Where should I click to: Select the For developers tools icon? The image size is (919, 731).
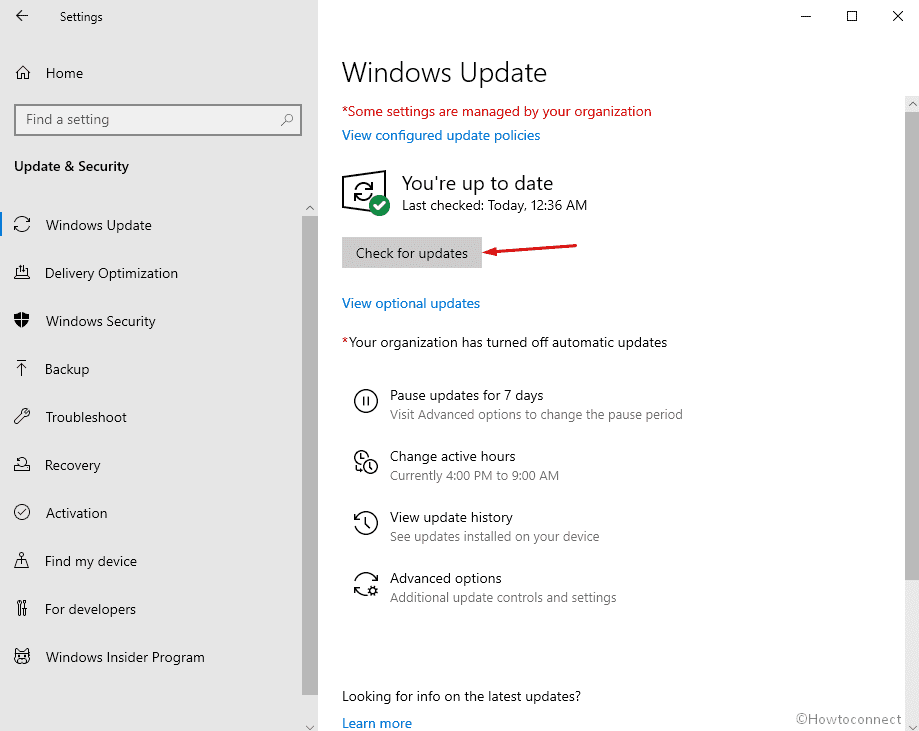(x=22, y=608)
